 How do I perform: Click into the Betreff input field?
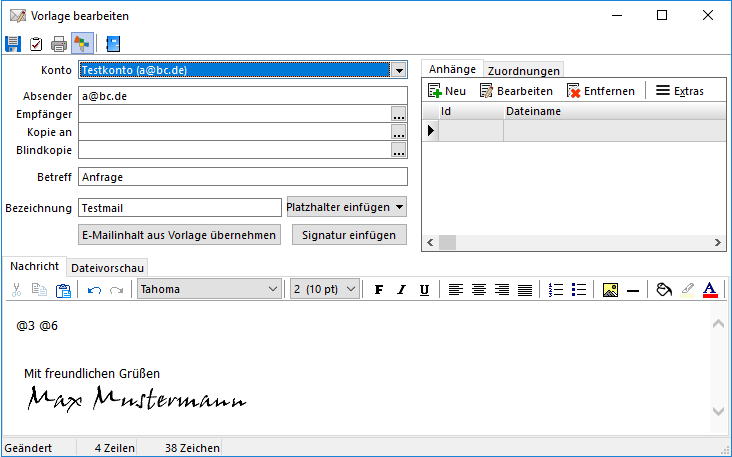(x=243, y=177)
